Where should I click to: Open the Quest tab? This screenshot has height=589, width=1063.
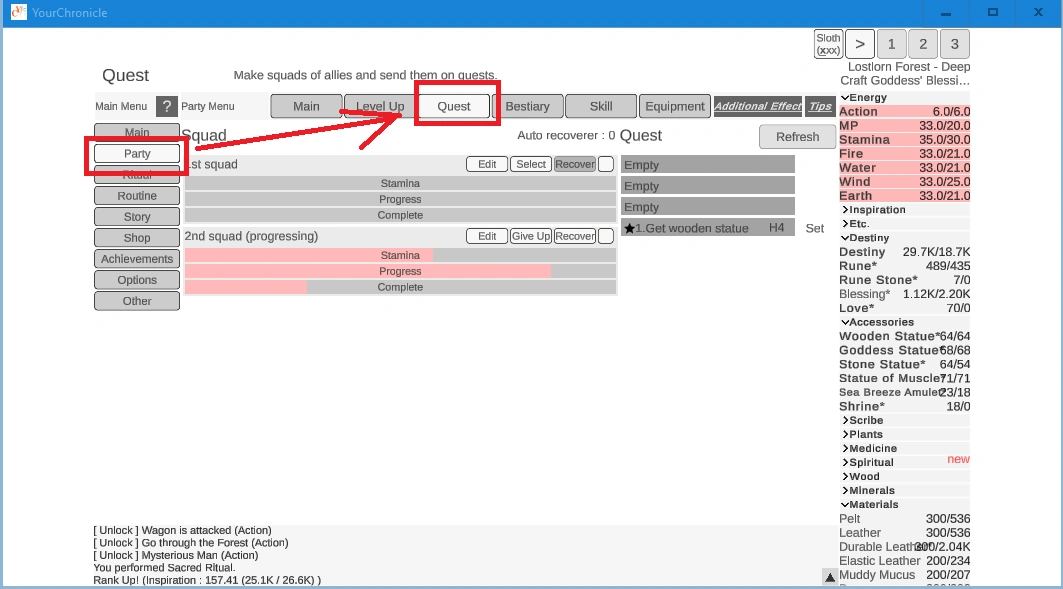pos(454,106)
